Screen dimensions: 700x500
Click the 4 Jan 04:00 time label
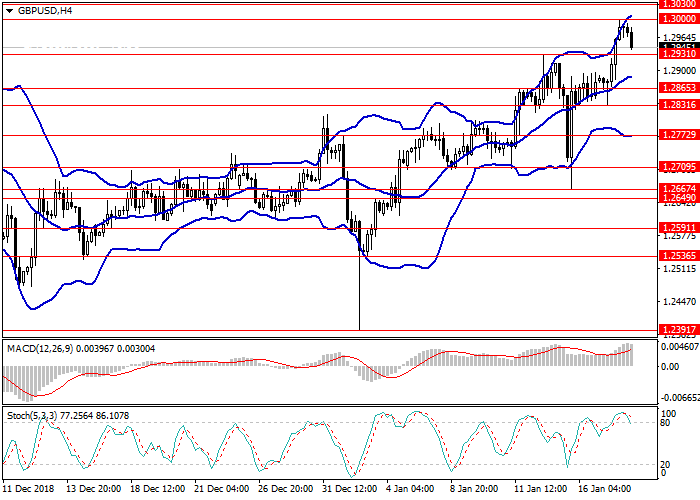click(411, 489)
